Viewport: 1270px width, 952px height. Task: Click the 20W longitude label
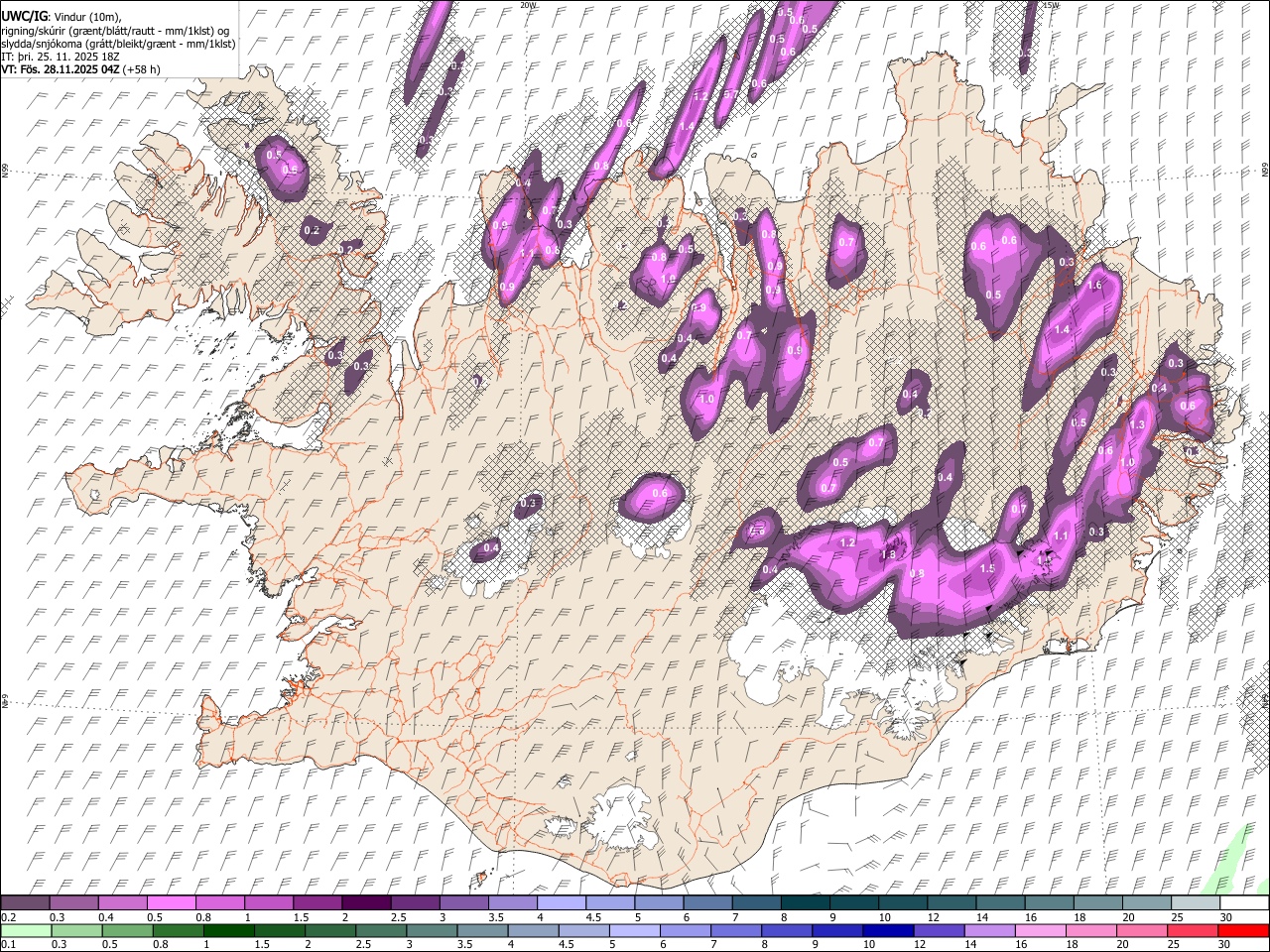click(x=528, y=5)
